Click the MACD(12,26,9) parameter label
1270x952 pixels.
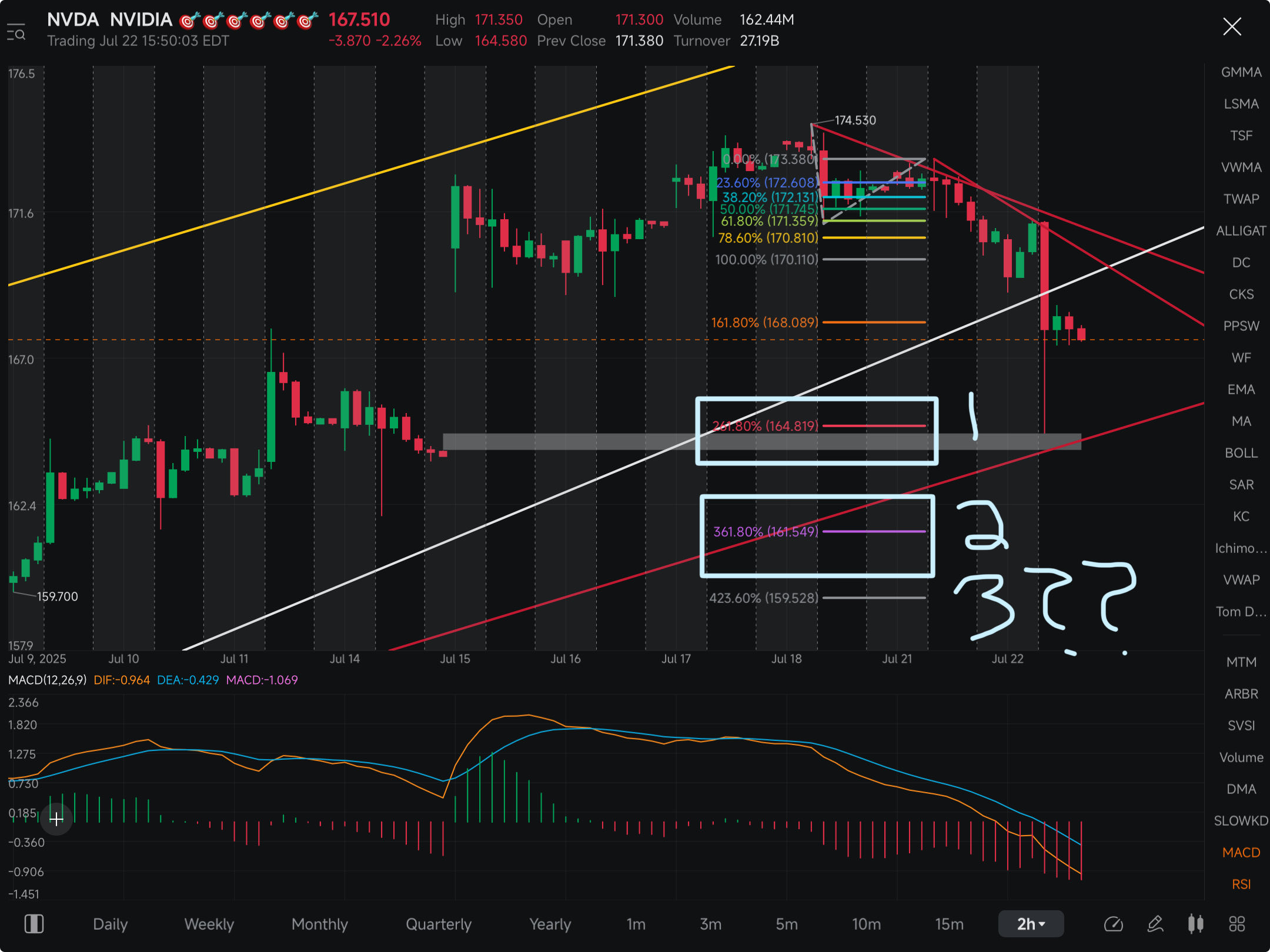tap(47, 680)
